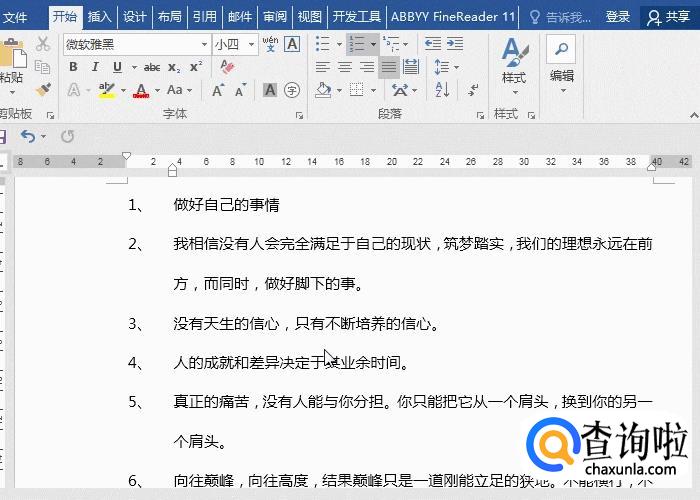Viewport: 700px width, 500px height.
Task: Click the Cut scissors icon
Action: pos(43,44)
